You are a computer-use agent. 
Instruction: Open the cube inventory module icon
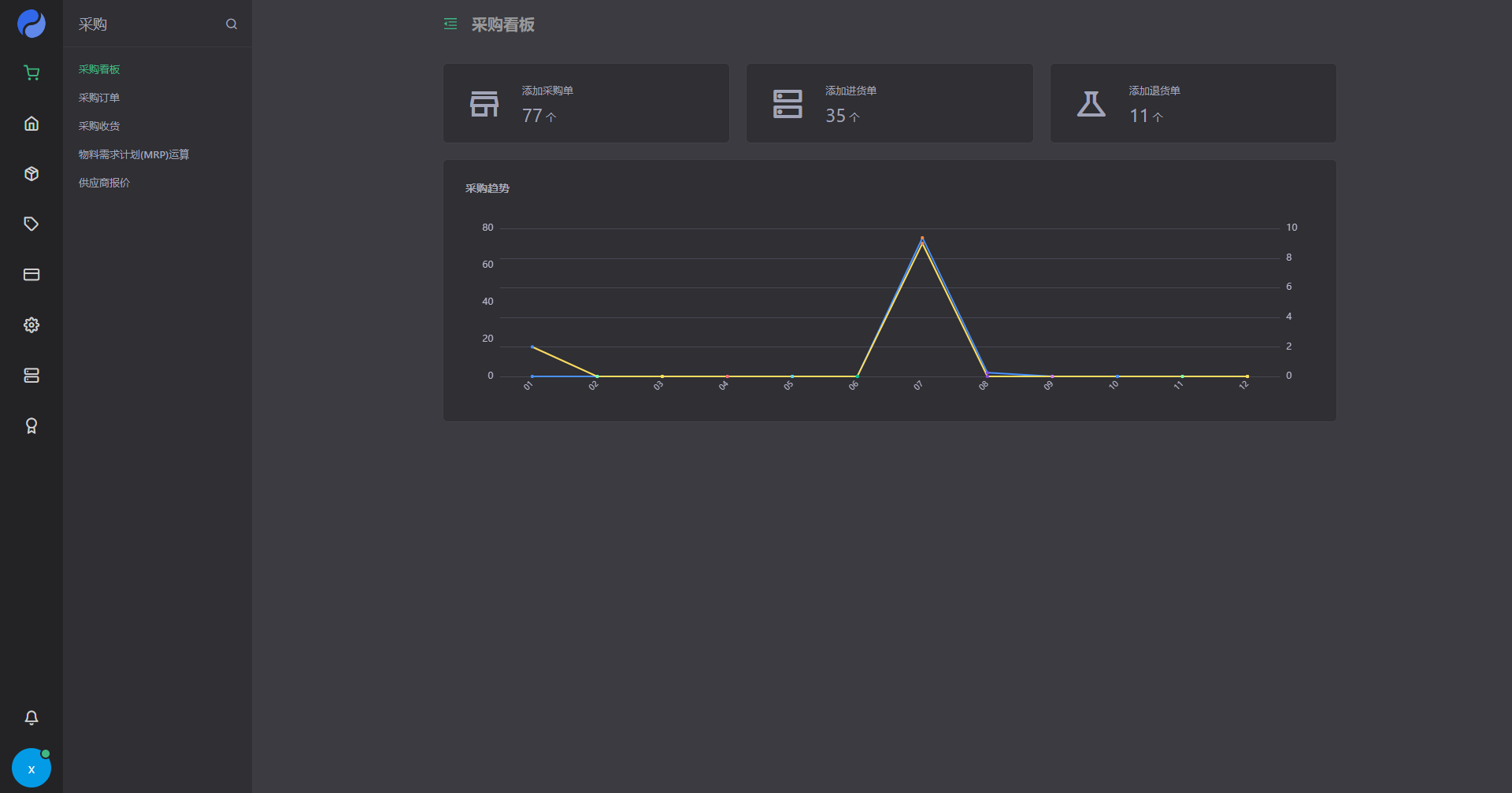tap(31, 174)
